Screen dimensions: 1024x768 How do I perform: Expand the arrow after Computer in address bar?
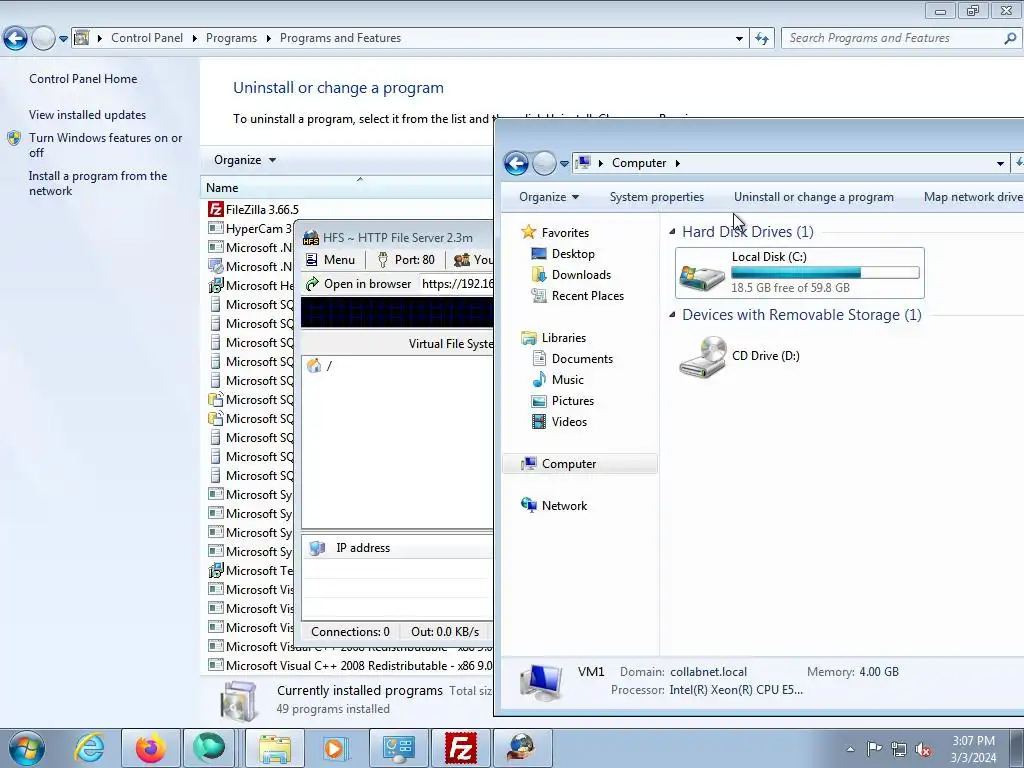click(678, 163)
